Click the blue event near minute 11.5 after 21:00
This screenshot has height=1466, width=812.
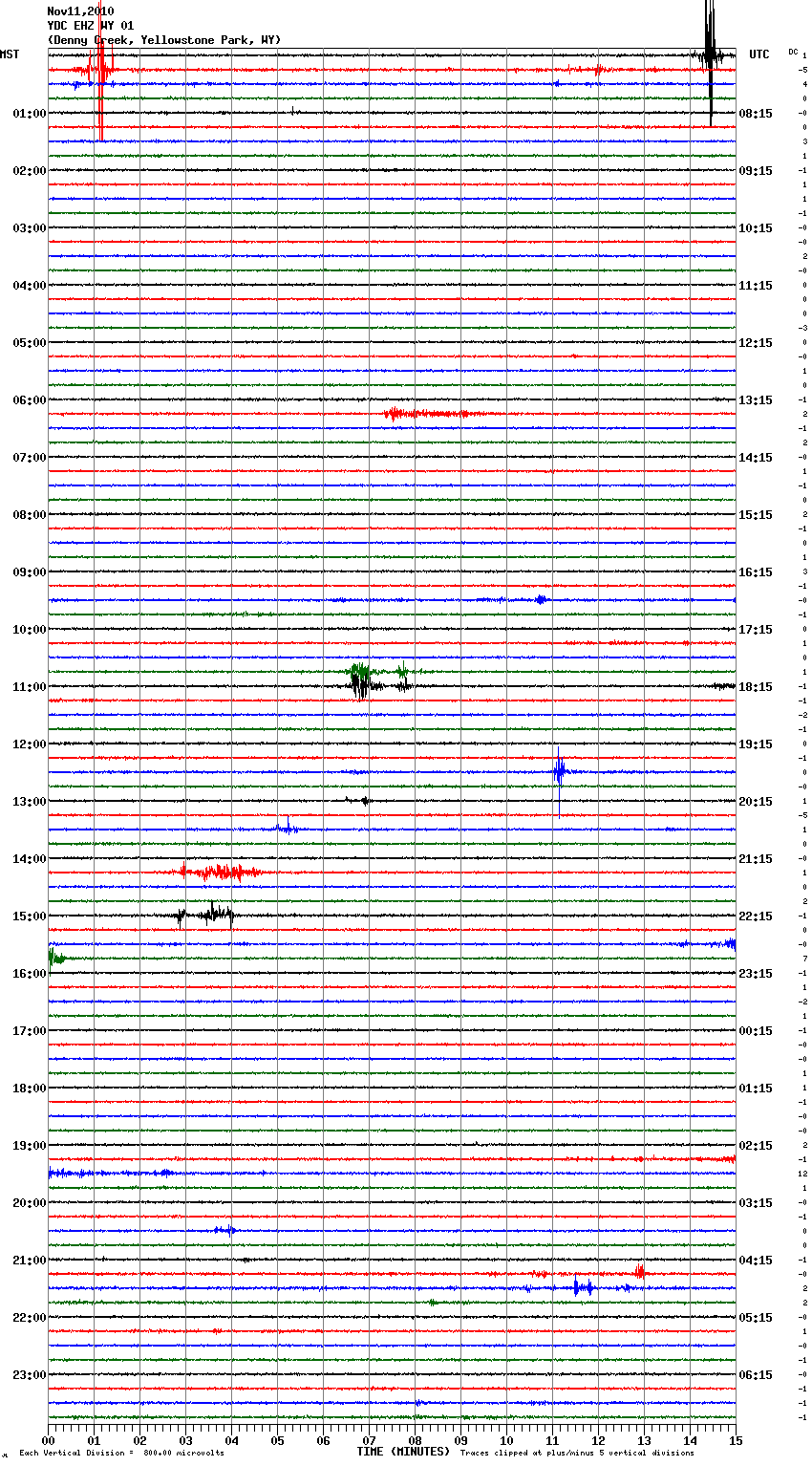click(584, 1287)
